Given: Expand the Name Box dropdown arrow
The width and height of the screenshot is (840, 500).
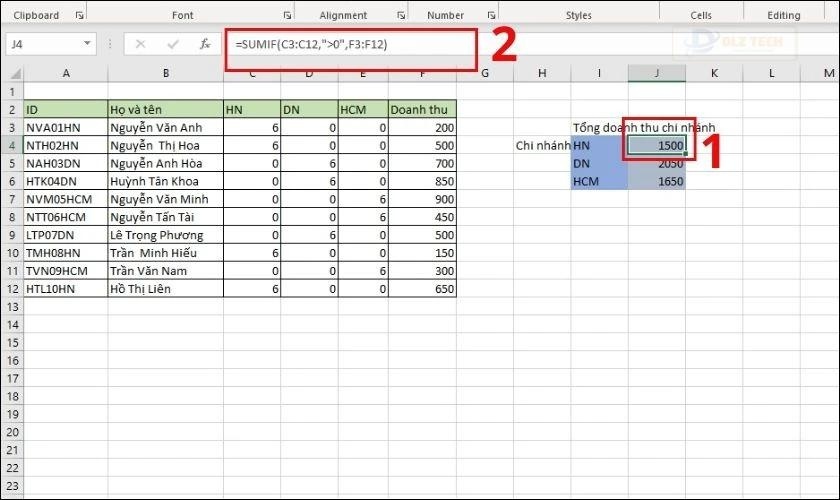Looking at the screenshot, I should pyautogui.click(x=88, y=45).
